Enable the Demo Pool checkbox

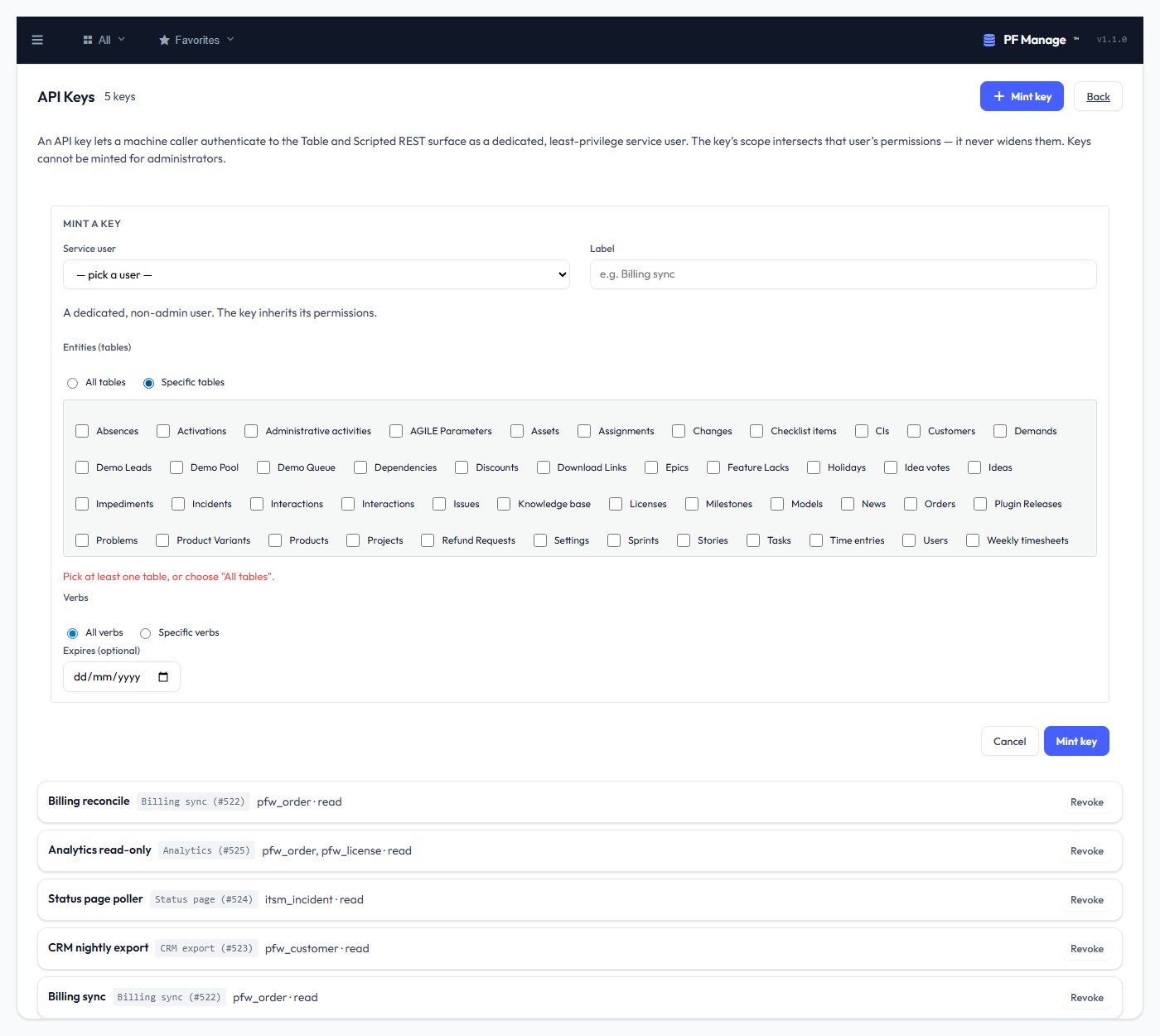176,467
